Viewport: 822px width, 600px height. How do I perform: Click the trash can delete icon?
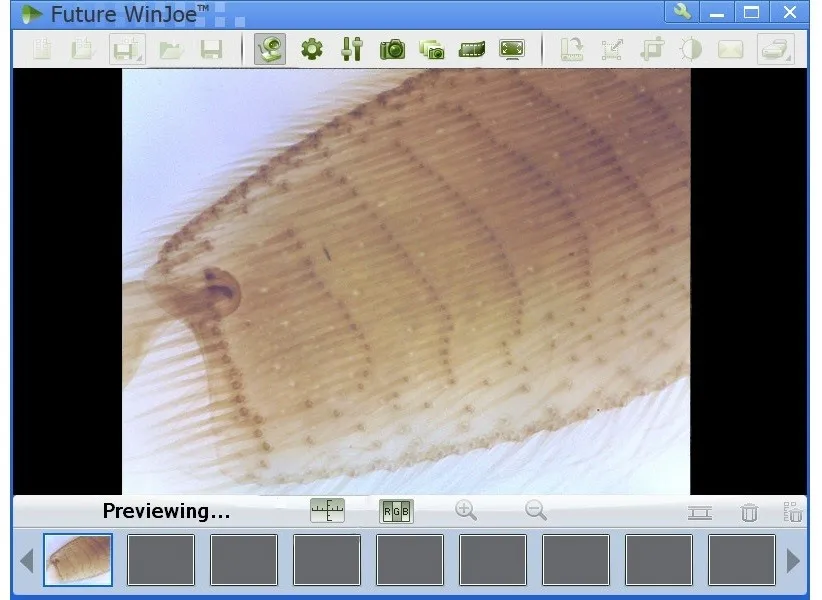click(749, 513)
